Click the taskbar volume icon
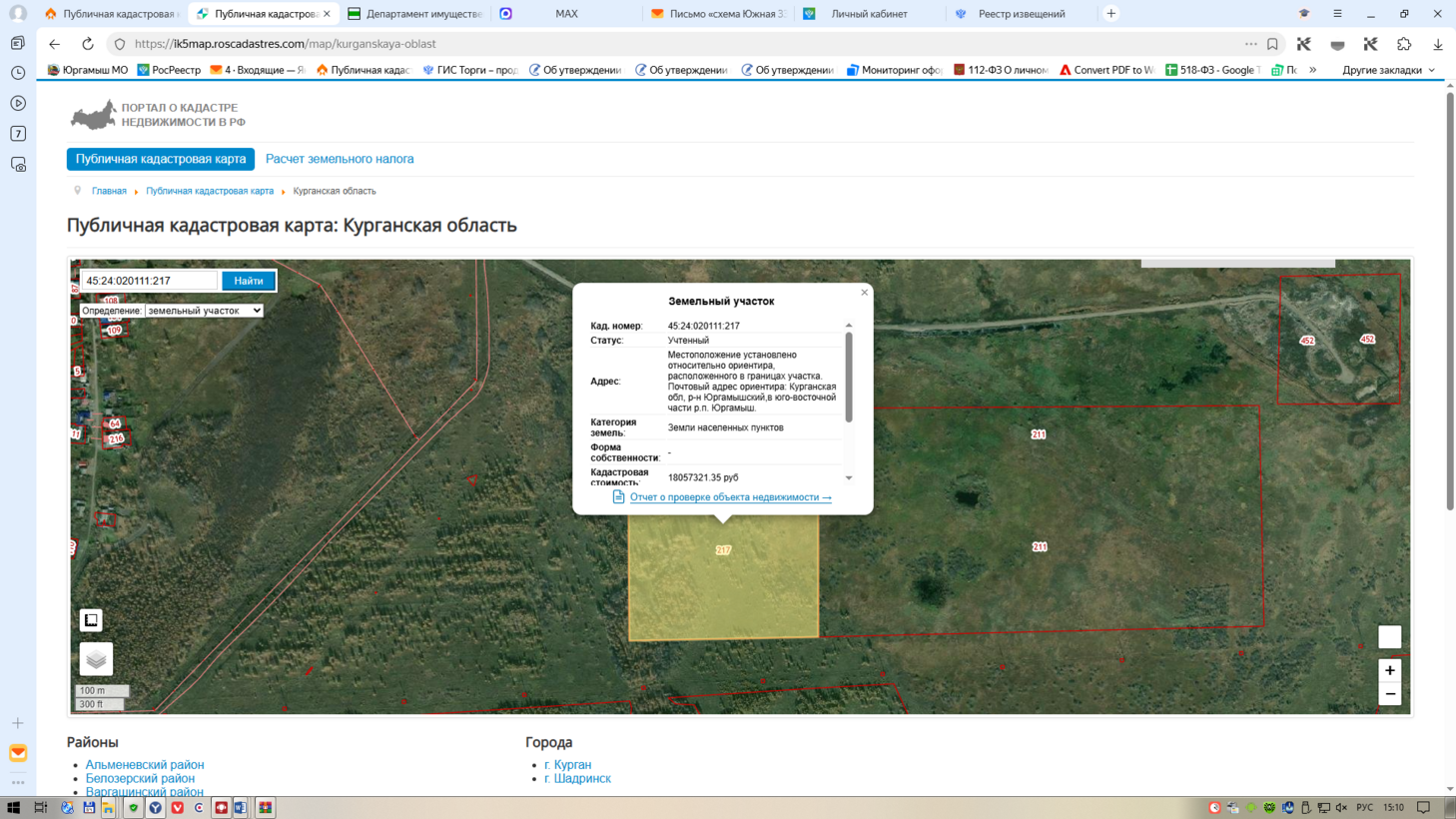This screenshot has width=1456, height=819. (1341, 807)
